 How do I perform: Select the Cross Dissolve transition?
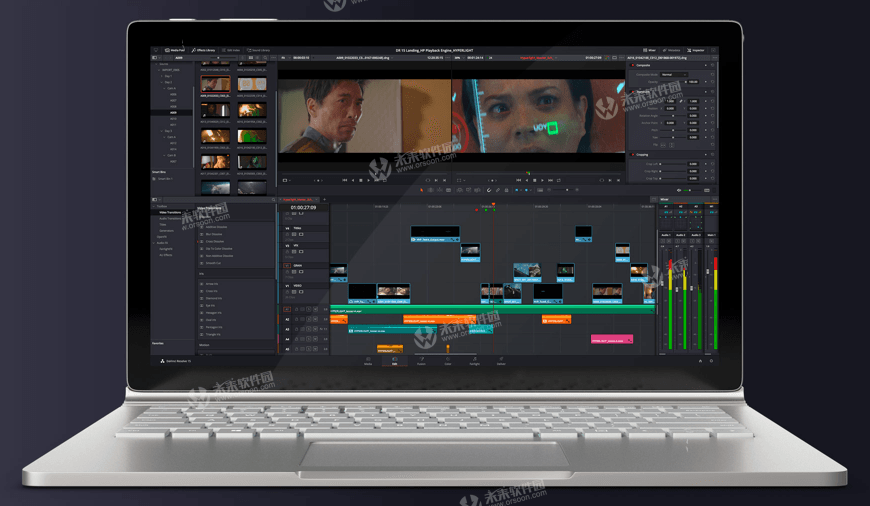(x=214, y=241)
